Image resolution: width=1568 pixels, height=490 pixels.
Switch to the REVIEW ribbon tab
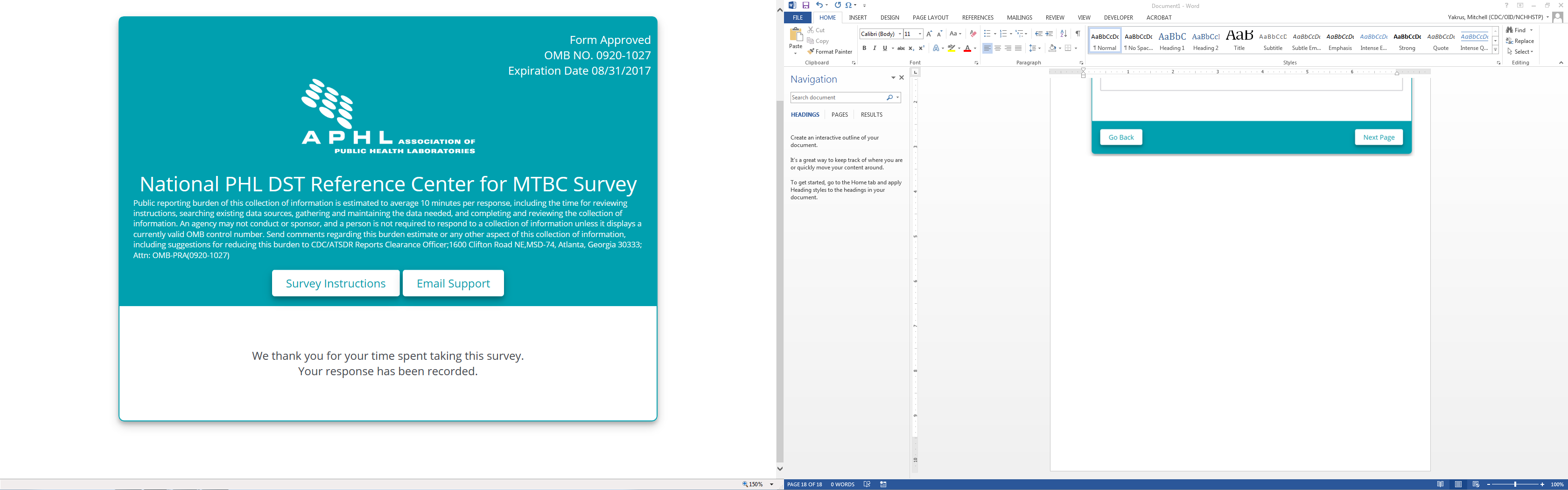[1055, 18]
